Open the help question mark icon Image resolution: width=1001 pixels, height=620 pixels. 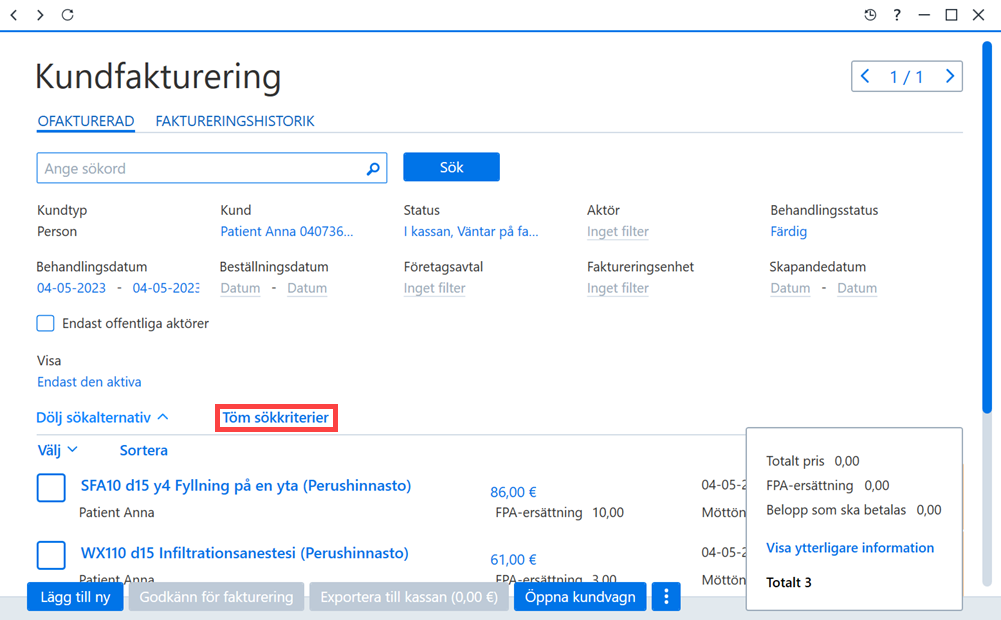click(897, 15)
